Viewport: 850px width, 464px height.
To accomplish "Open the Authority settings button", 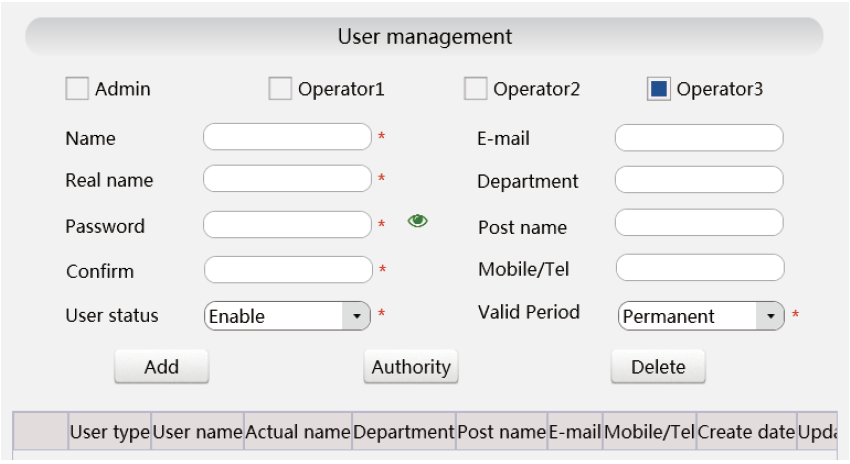I will [x=411, y=367].
